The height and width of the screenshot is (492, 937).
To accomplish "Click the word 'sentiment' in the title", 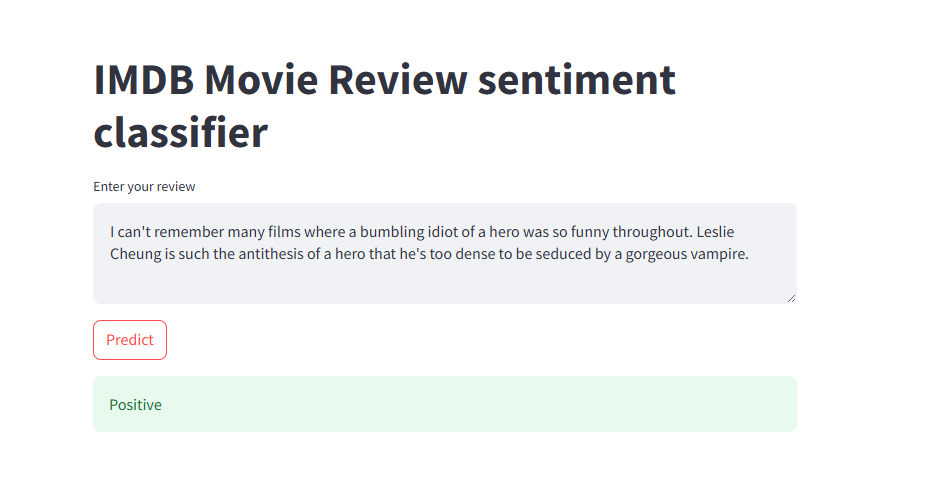I will click(577, 80).
